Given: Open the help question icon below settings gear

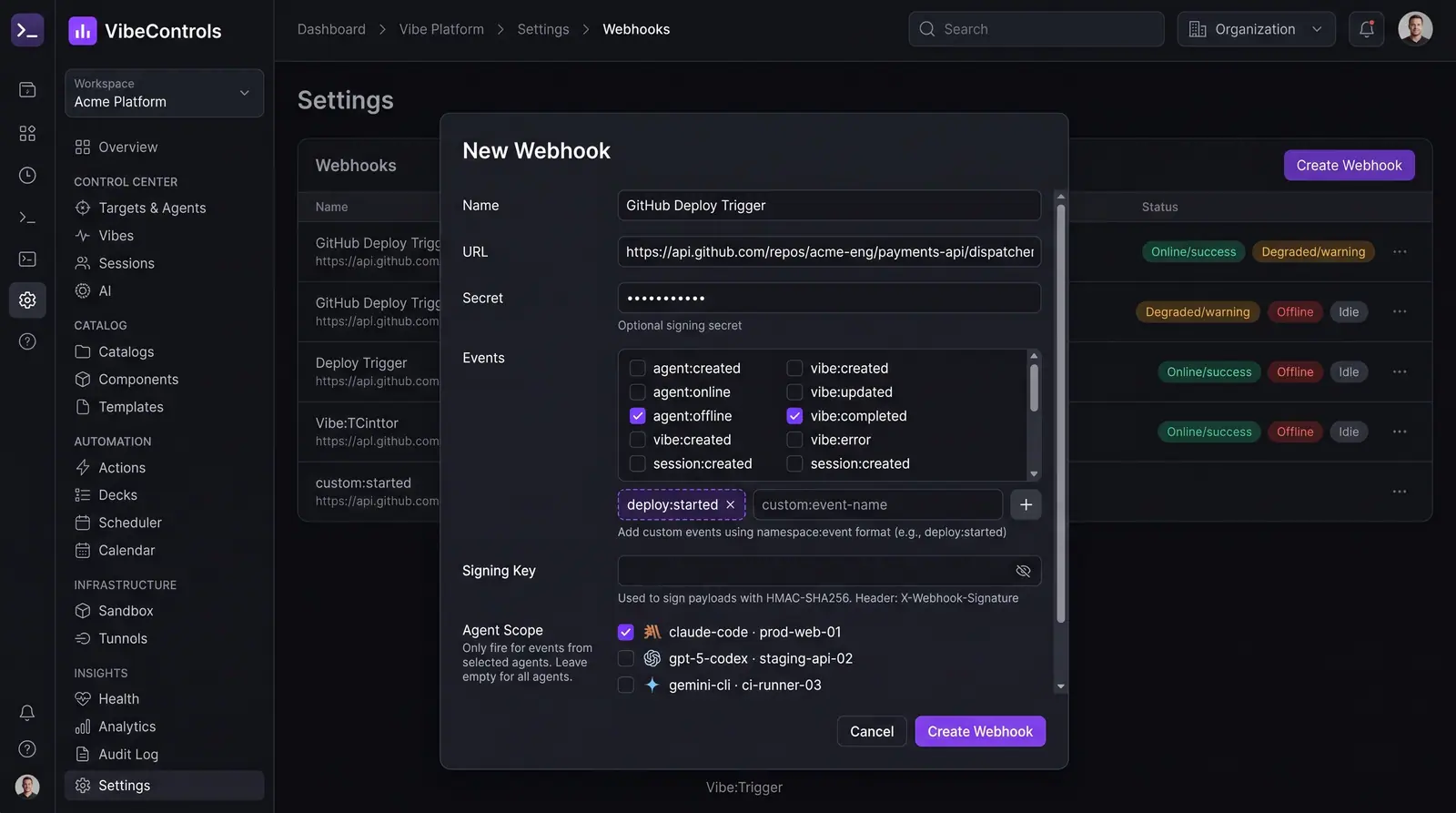Looking at the screenshot, I should (x=27, y=341).
